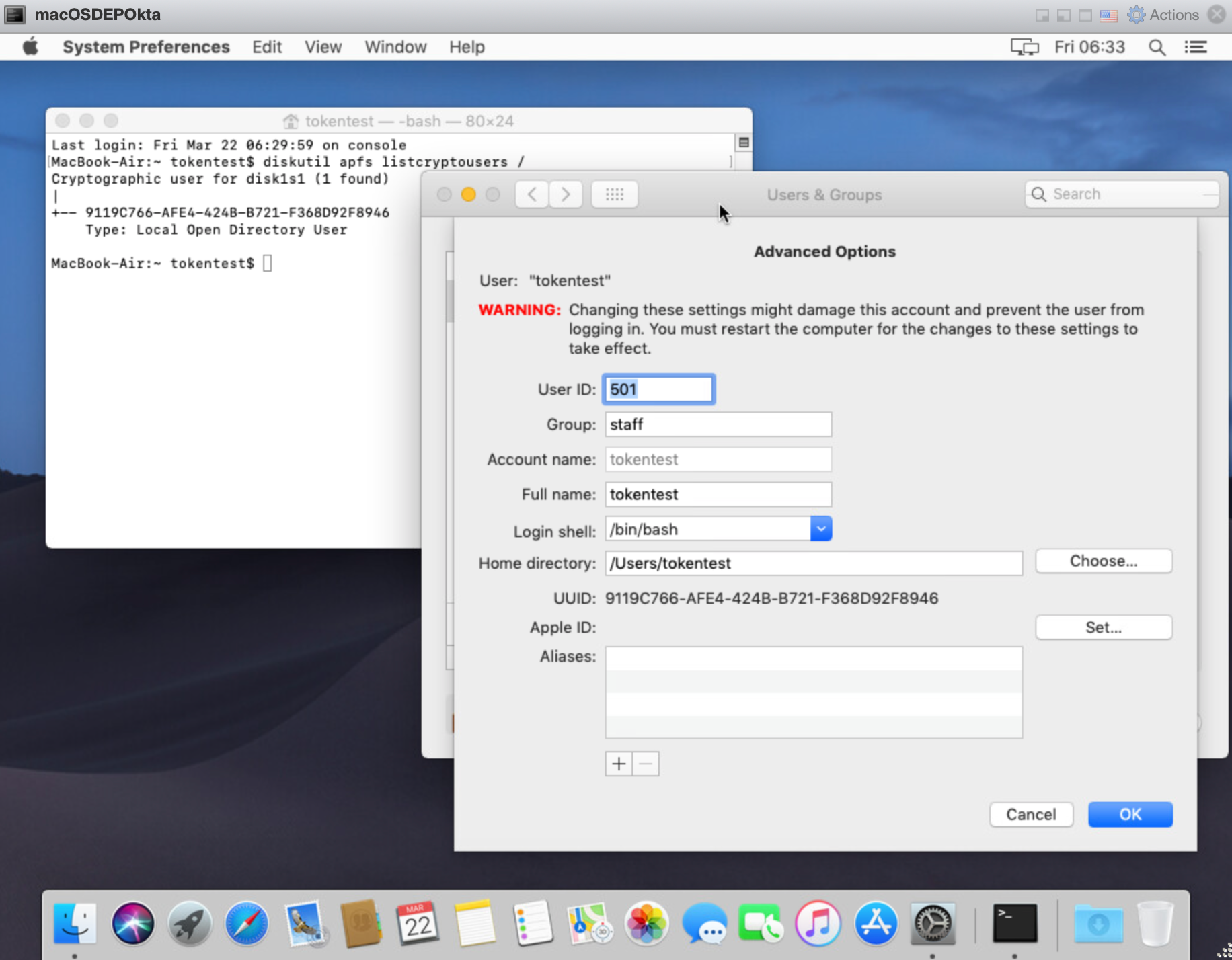Open Photos flower icon in Dock

(646, 923)
